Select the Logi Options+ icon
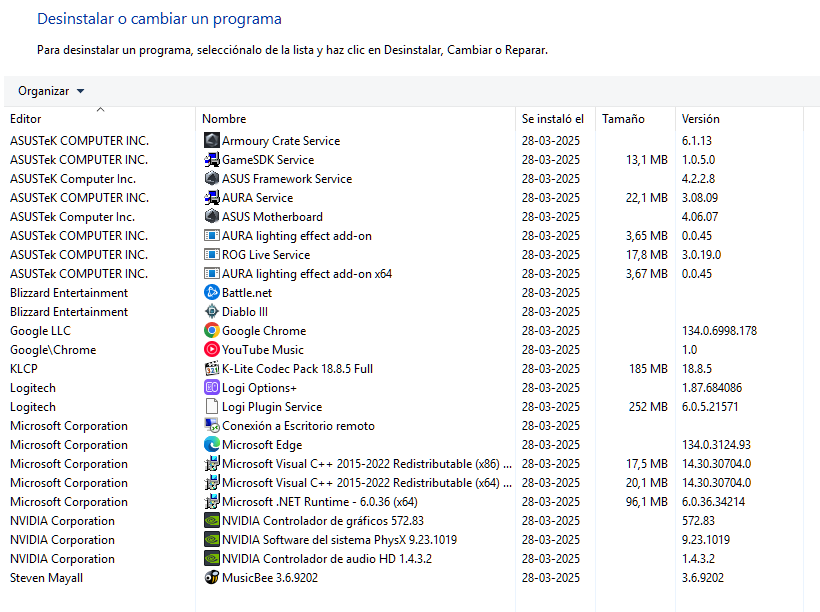The width and height of the screenshot is (820, 612). [x=212, y=388]
